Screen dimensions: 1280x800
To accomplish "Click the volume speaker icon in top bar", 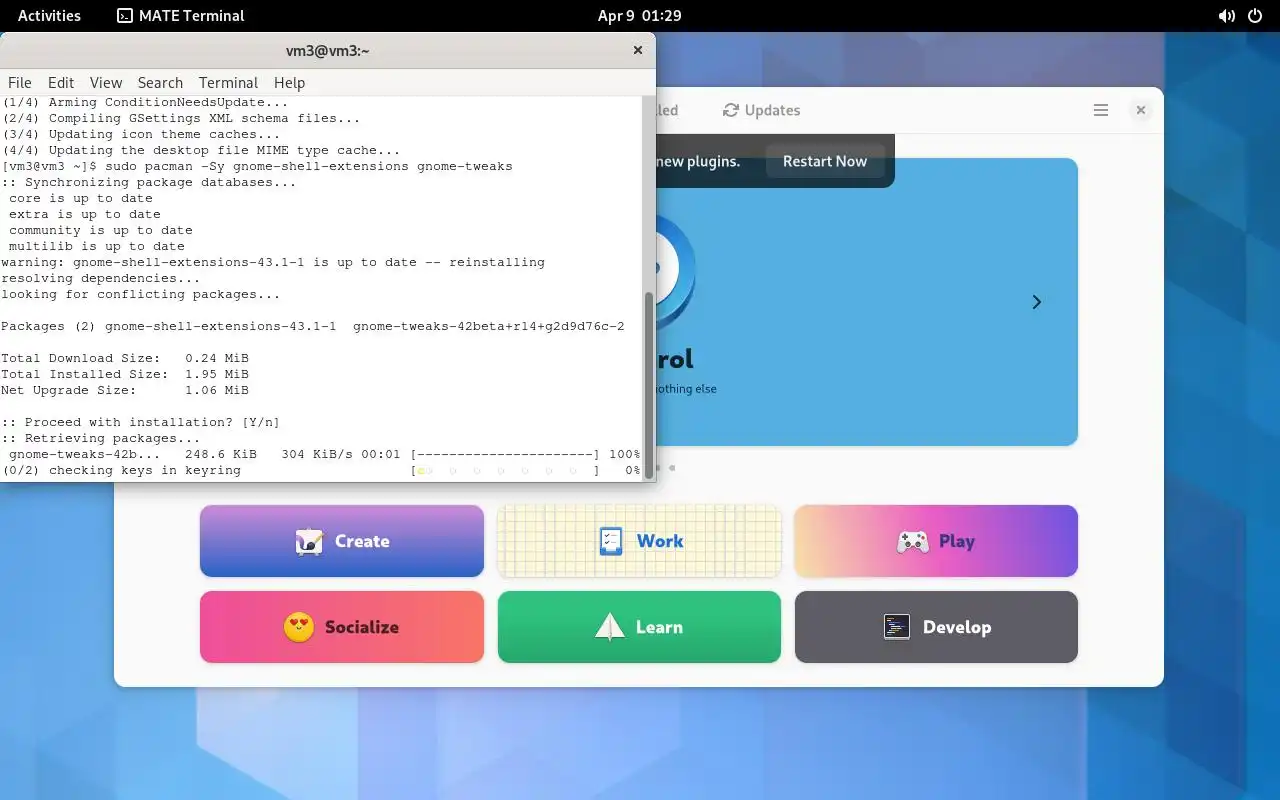I will [x=1226, y=15].
